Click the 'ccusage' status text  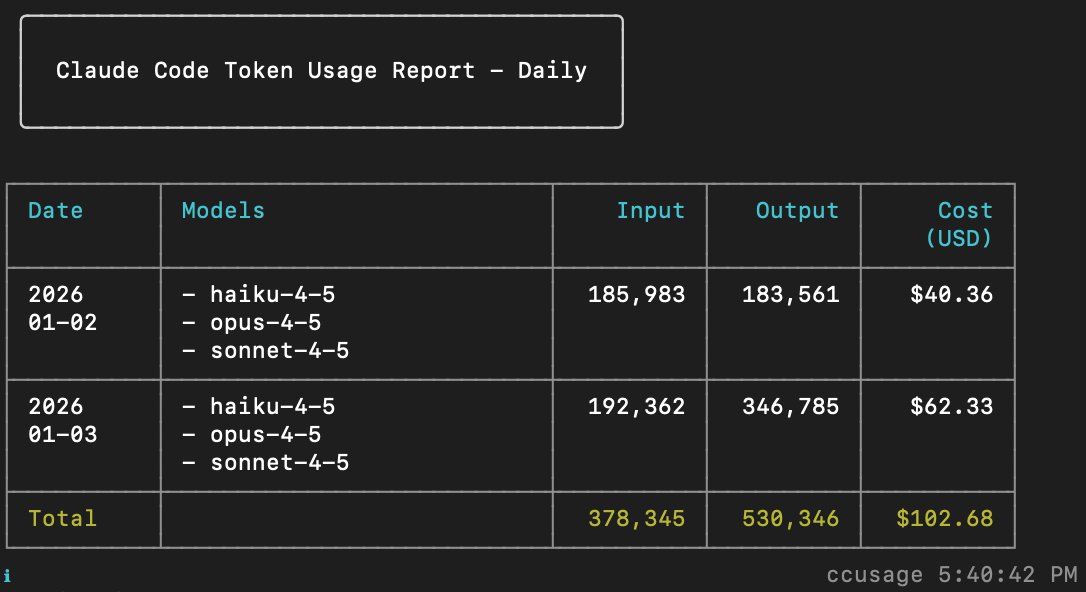click(x=875, y=575)
